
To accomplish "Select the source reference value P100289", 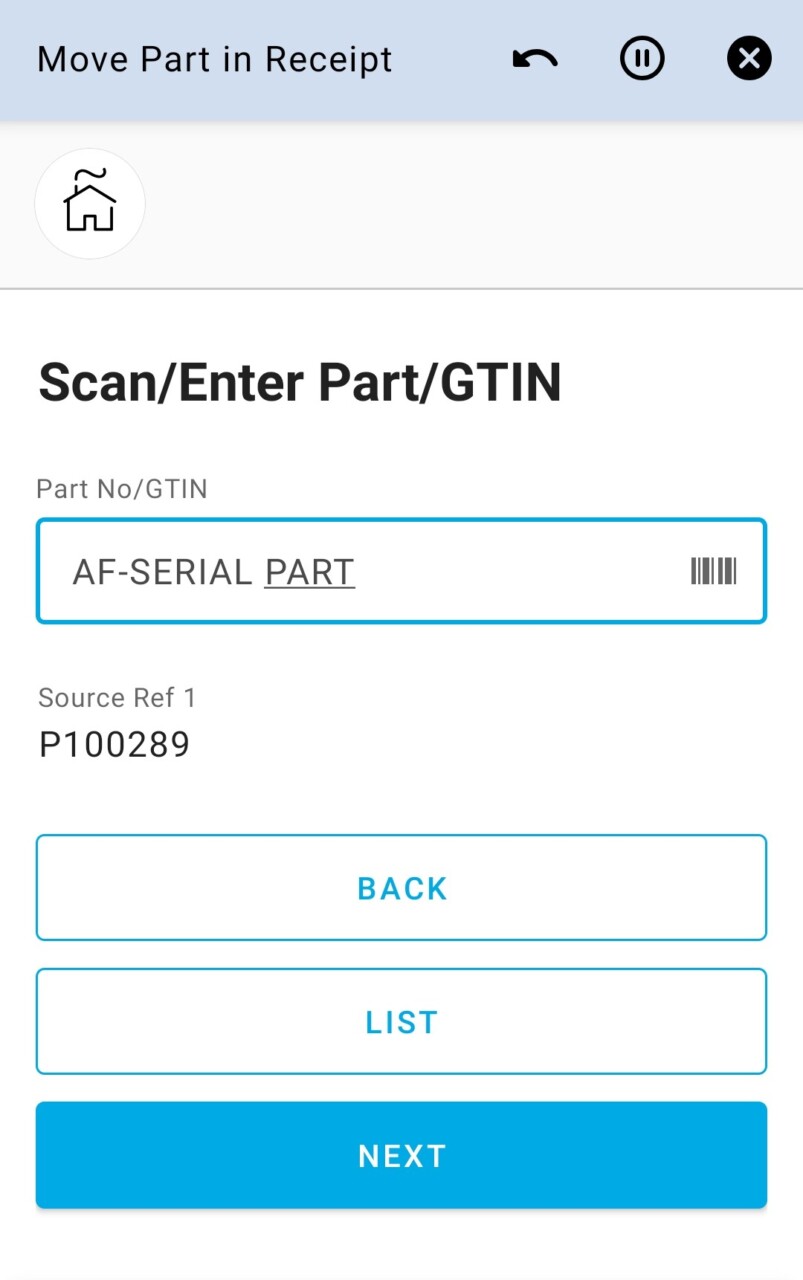I will (114, 745).
